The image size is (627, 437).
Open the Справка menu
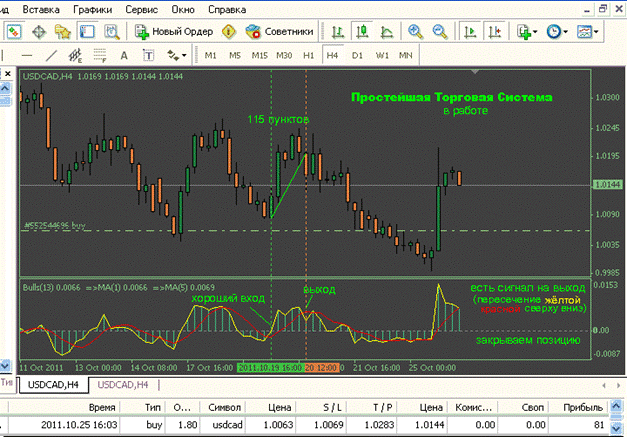[227, 10]
